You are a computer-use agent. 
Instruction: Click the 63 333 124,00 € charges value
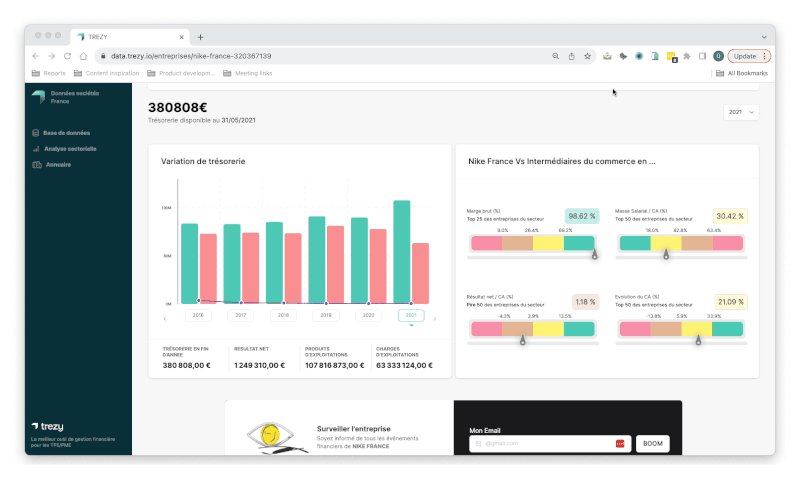pyautogui.click(x=404, y=365)
